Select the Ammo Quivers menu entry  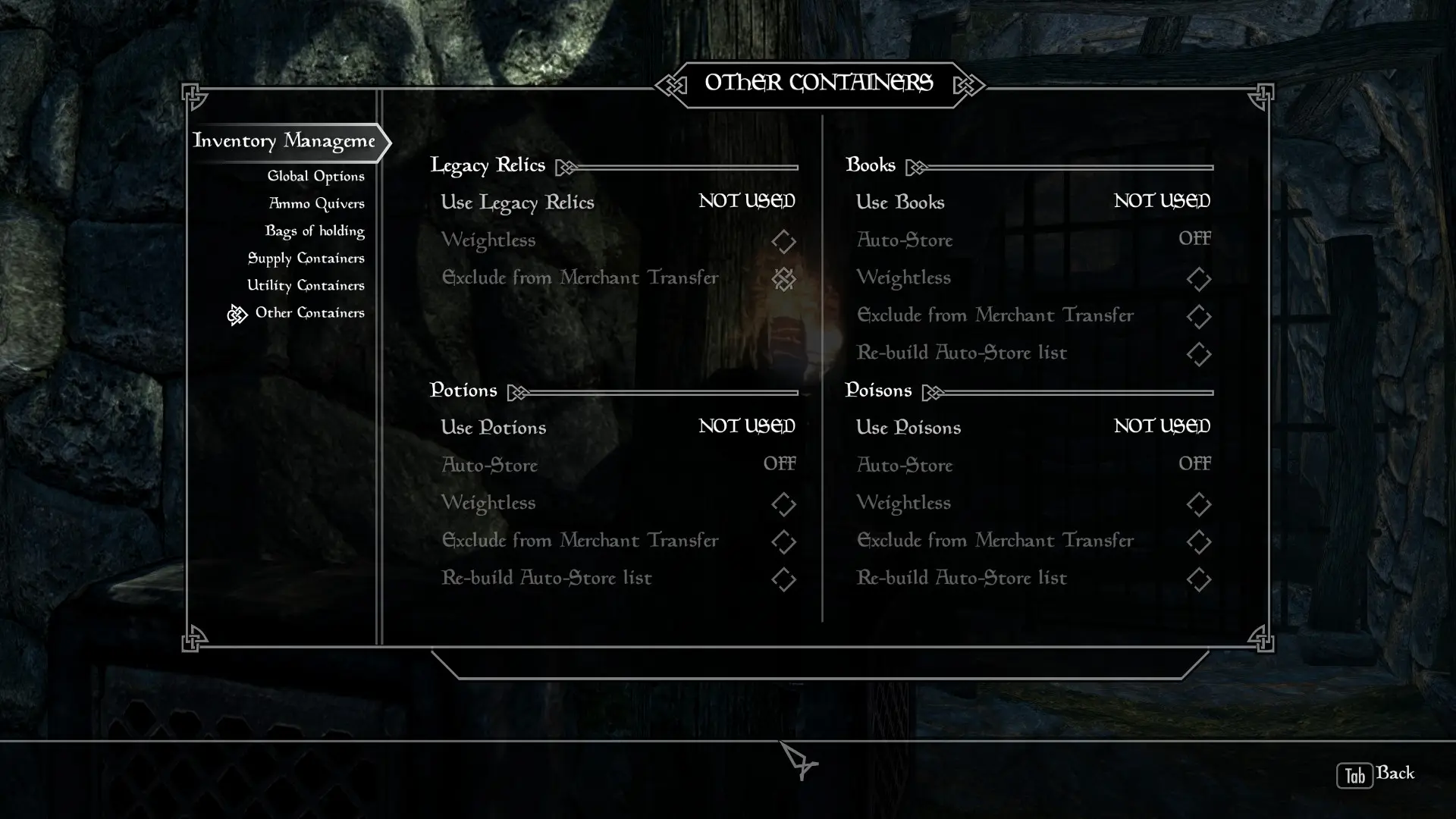pos(316,203)
